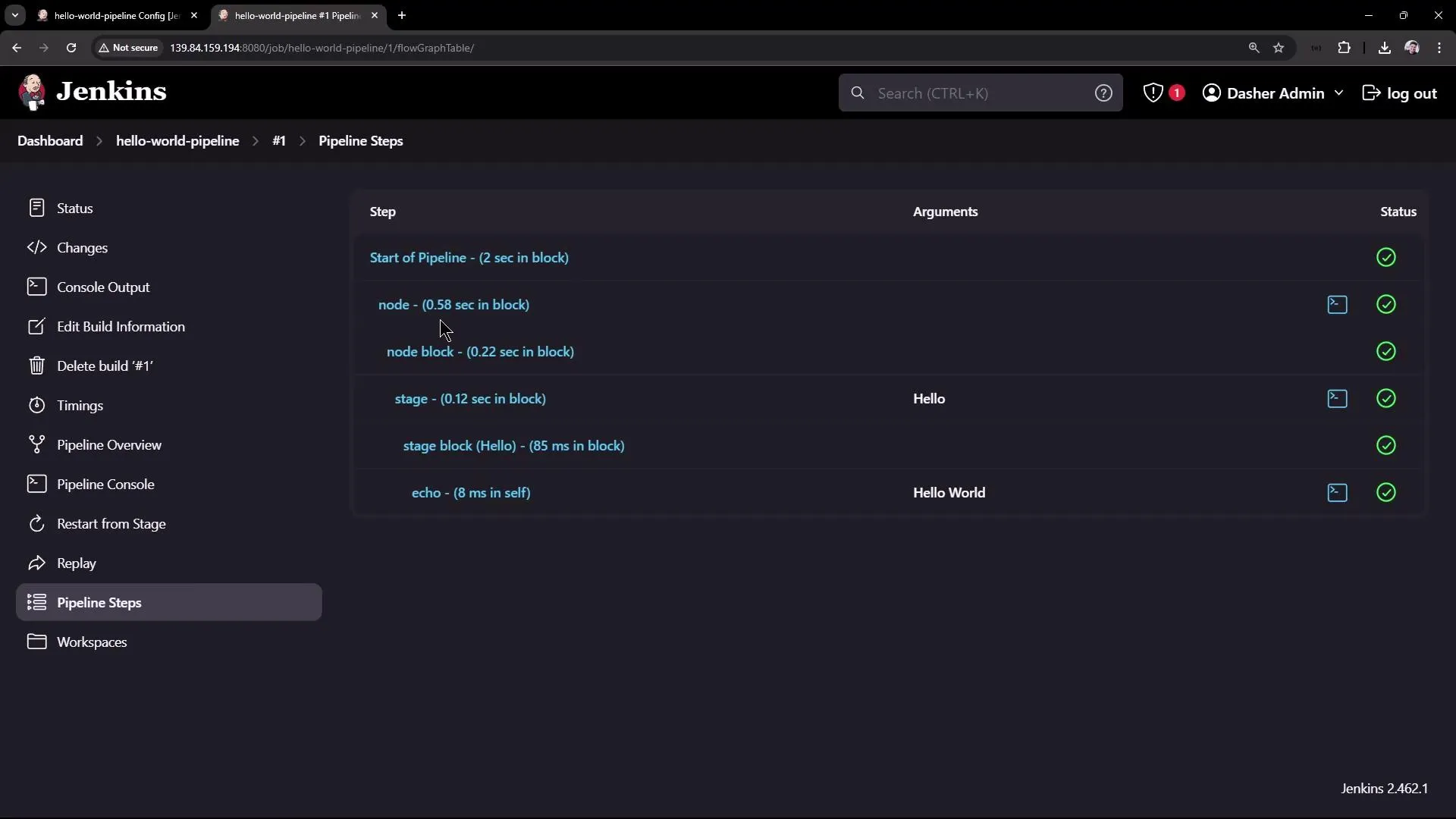Open console log icon for the echo step
Screen dimensions: 1456x819
tap(1337, 493)
